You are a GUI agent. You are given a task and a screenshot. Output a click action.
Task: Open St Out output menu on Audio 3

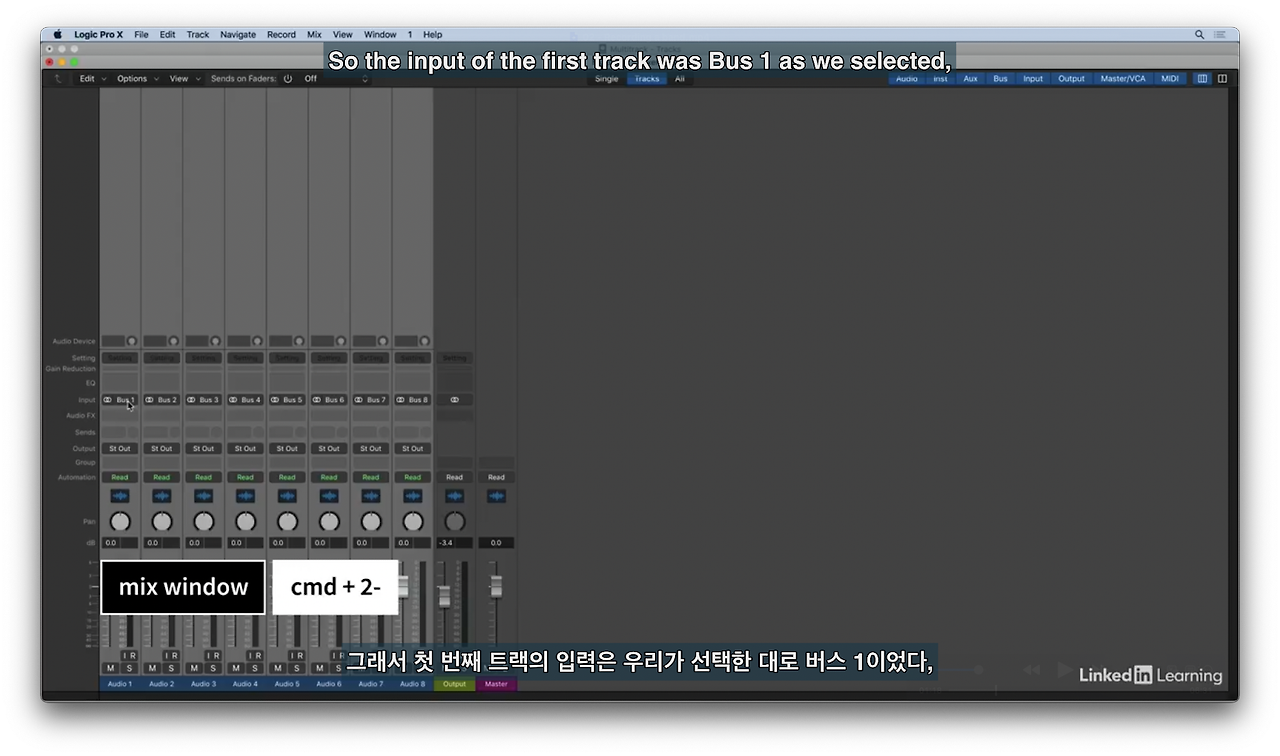click(x=204, y=449)
